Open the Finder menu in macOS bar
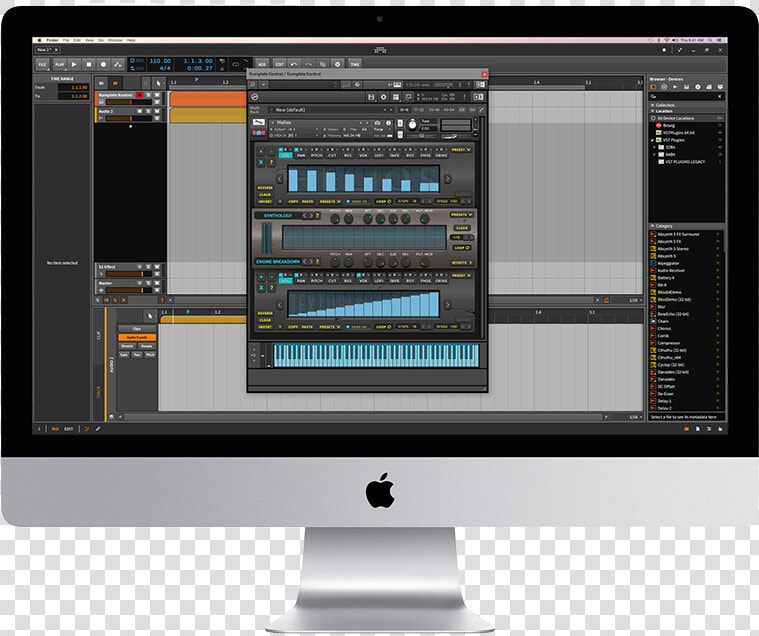 pyautogui.click(x=52, y=40)
